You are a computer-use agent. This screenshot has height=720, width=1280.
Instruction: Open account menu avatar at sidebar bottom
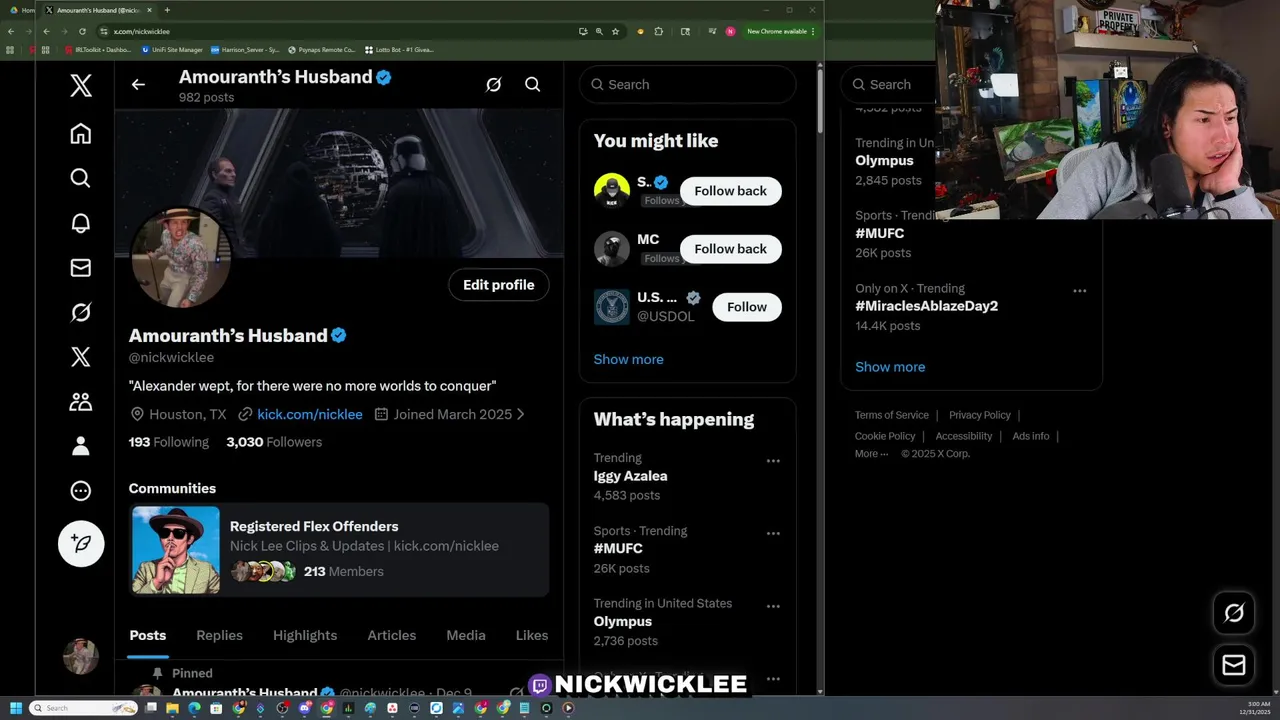[x=81, y=656]
